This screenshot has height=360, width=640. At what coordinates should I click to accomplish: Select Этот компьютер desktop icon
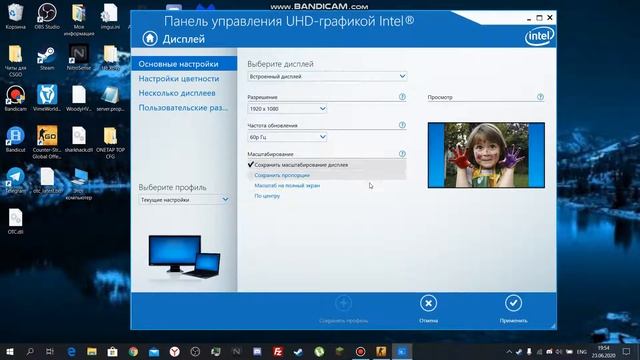coord(79,184)
